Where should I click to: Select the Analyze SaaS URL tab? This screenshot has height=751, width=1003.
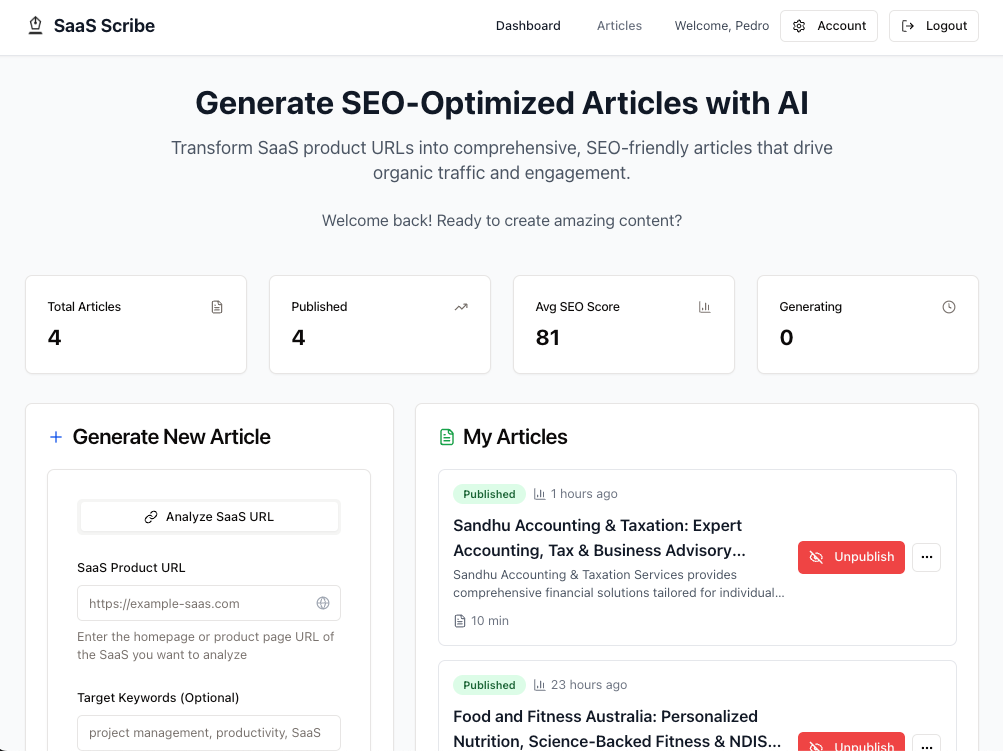209,517
